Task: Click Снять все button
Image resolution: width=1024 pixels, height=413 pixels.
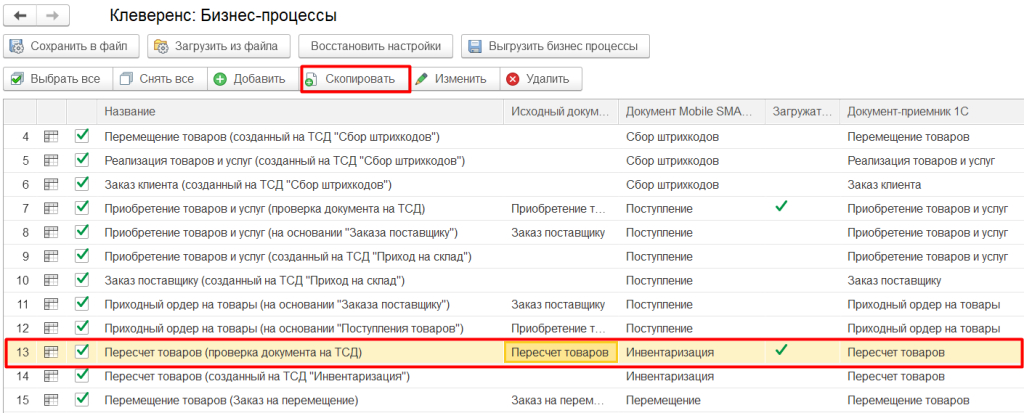Action: [x=160, y=79]
